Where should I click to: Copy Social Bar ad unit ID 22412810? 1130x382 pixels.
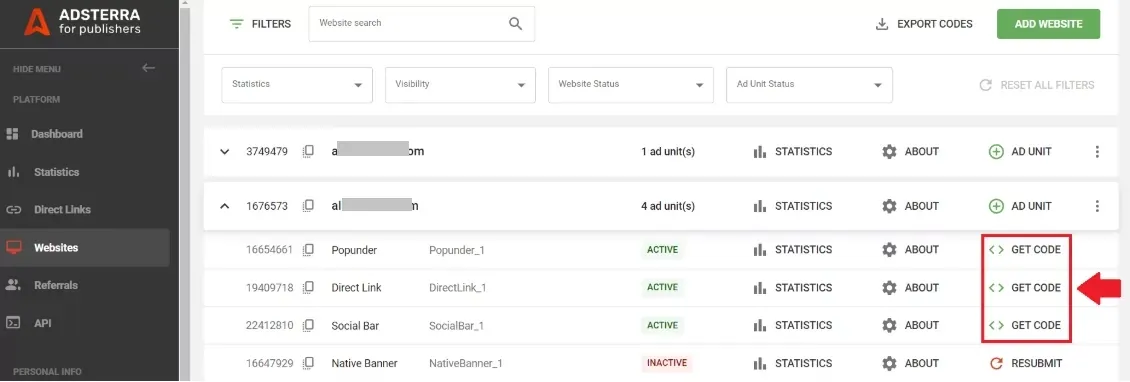coord(308,325)
